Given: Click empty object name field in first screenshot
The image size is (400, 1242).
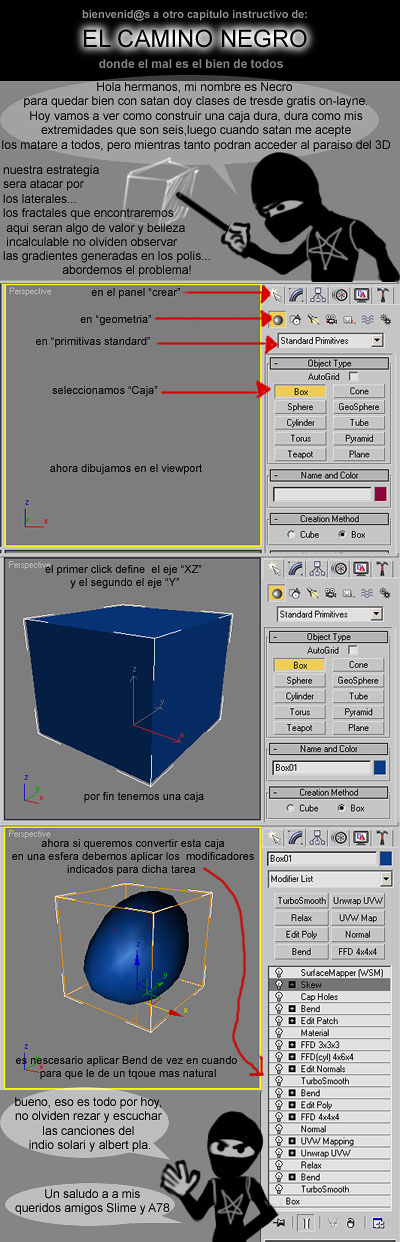Looking at the screenshot, I should pyautogui.click(x=321, y=494).
